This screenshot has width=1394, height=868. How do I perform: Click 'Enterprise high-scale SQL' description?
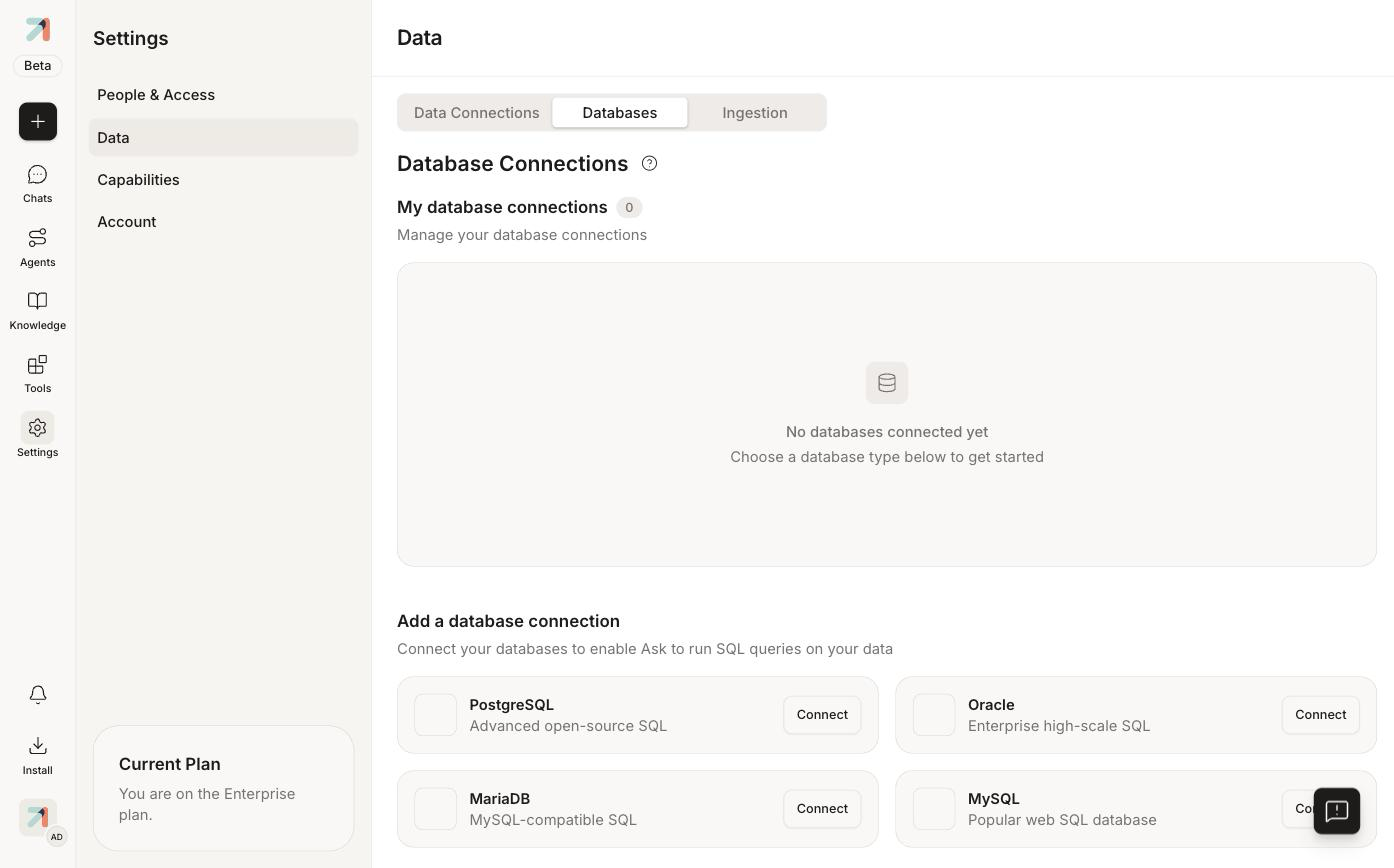[1059, 726]
